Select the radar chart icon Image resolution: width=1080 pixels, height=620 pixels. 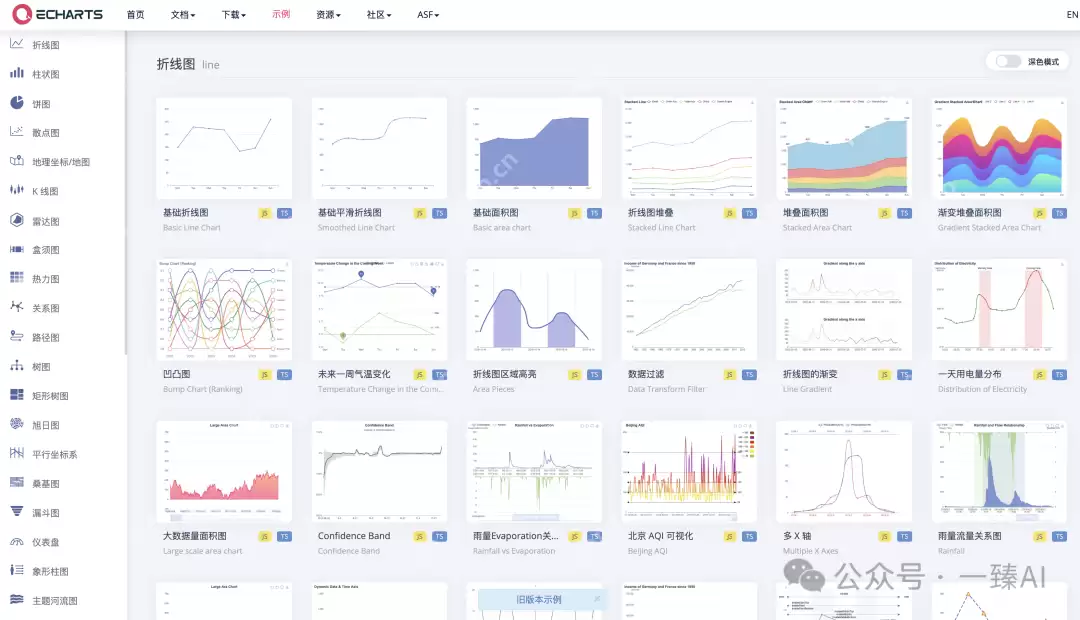(17, 220)
